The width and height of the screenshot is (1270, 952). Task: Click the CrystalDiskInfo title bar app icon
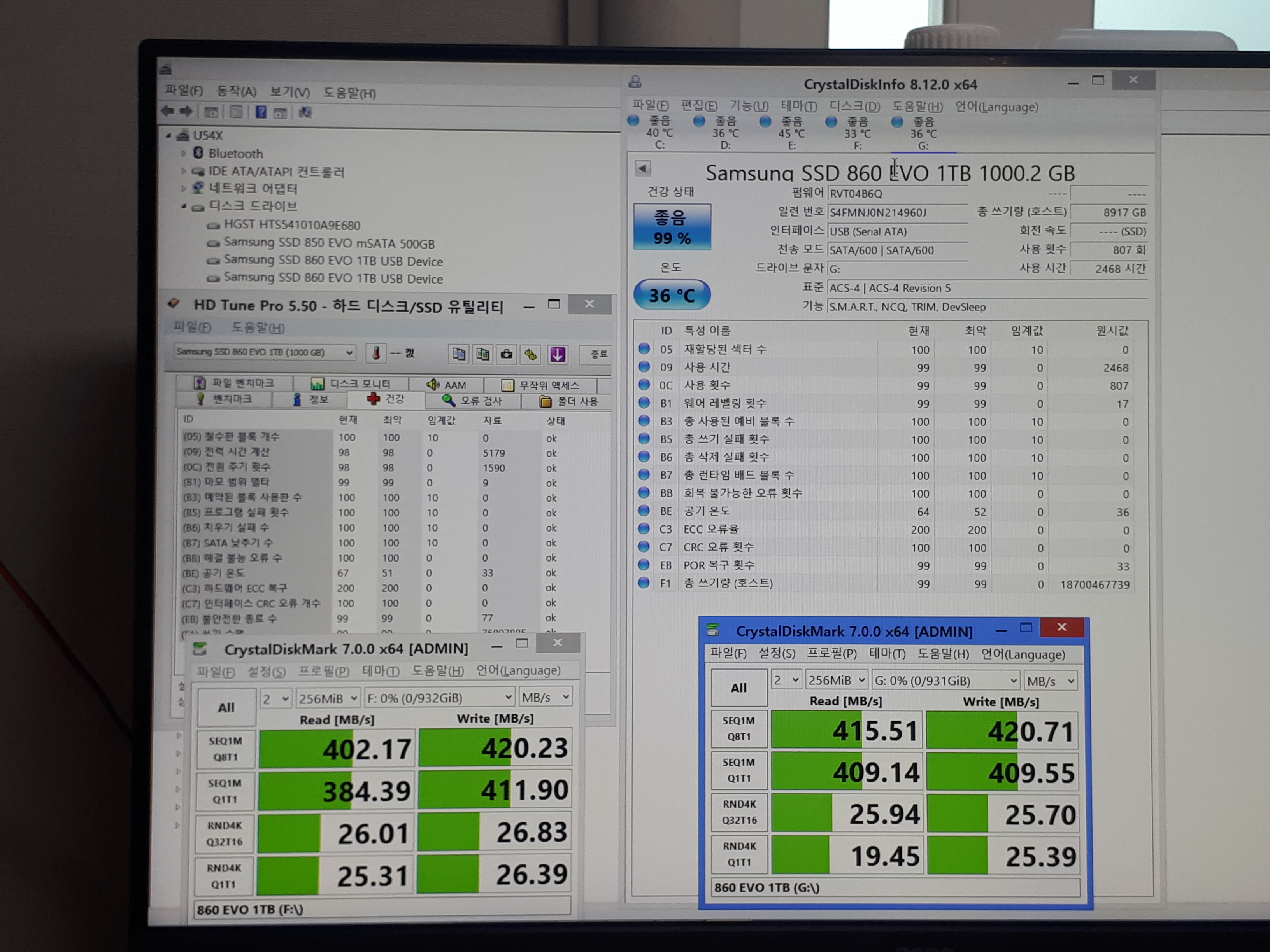pyautogui.click(x=635, y=82)
